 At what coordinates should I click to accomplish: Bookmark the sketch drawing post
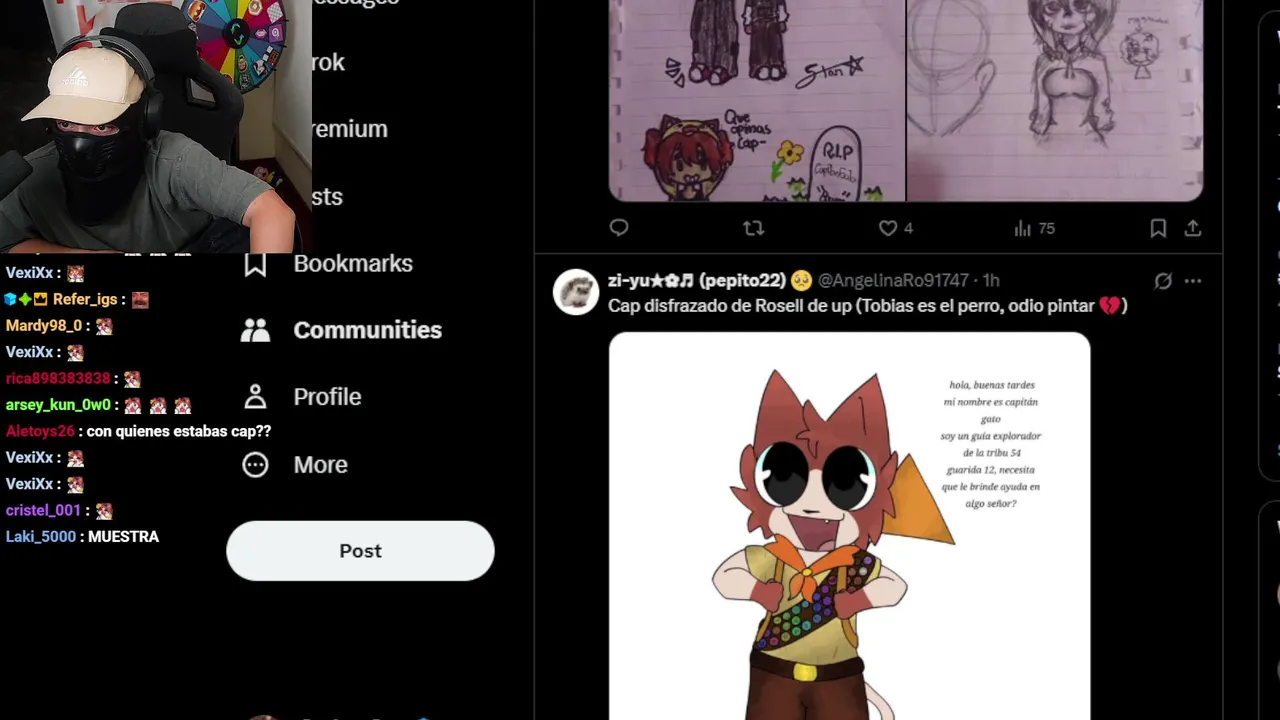(1158, 228)
